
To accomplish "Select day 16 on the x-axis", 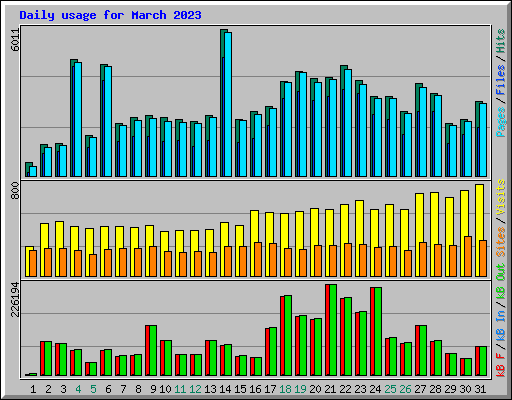I will coord(255,389).
